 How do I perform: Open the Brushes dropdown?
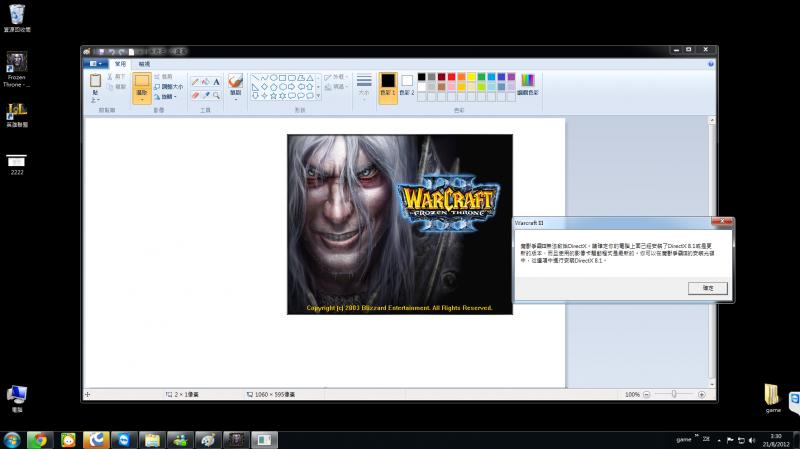click(235, 86)
